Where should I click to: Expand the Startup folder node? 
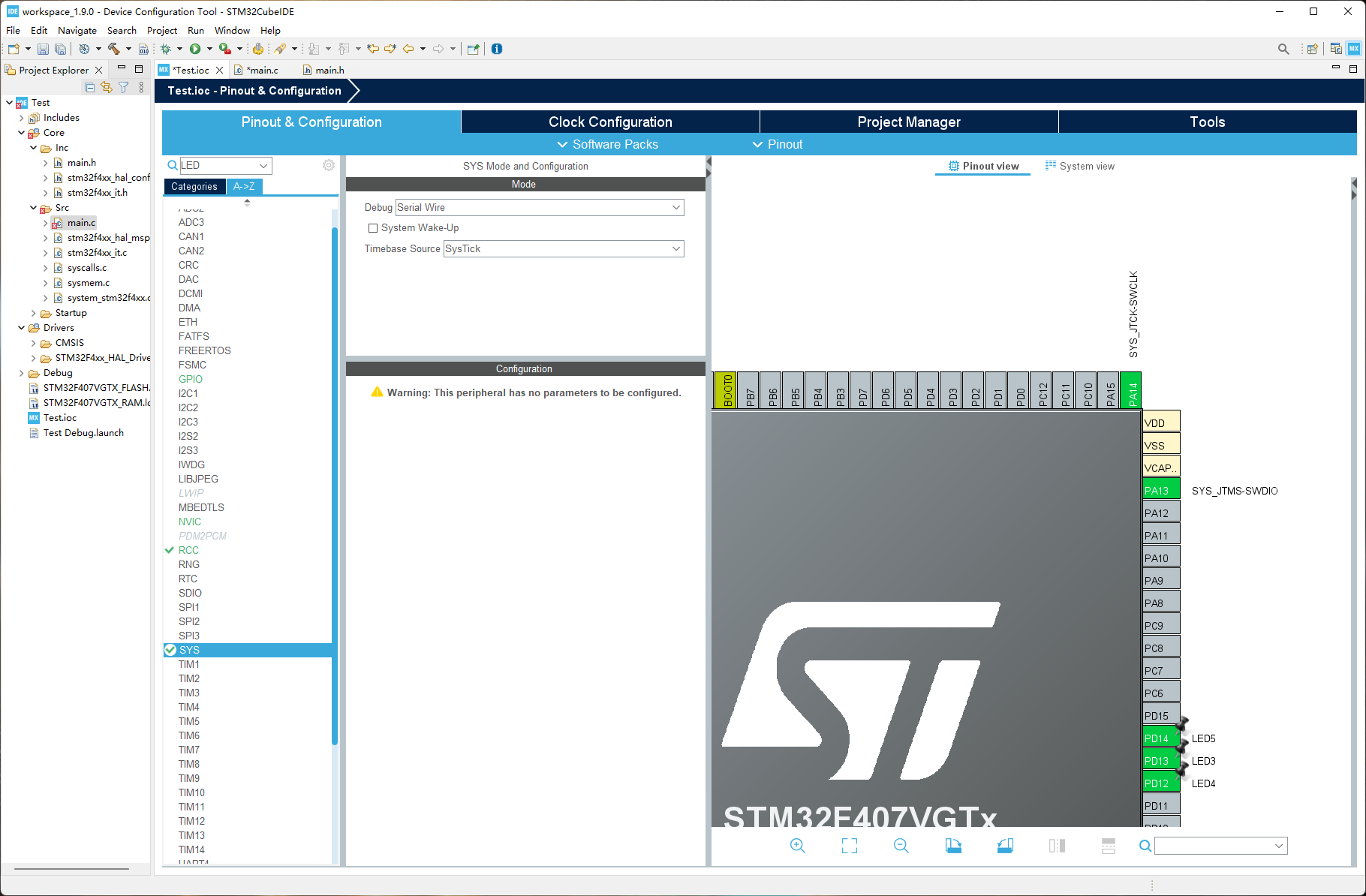coord(33,313)
